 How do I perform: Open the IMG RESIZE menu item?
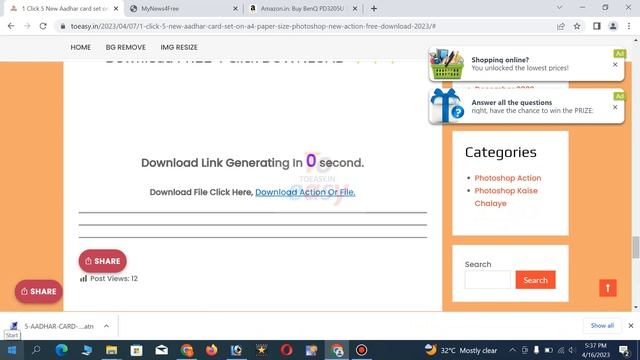point(179,47)
